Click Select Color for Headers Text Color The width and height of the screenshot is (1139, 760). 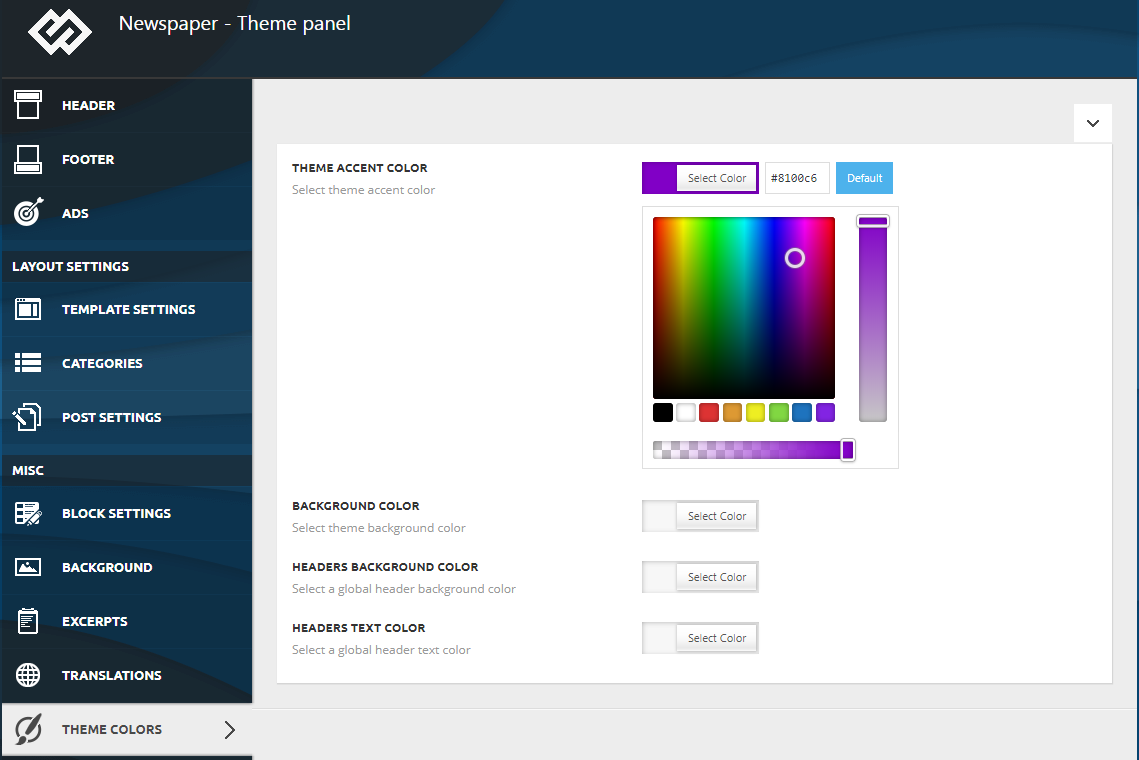pyautogui.click(x=716, y=638)
